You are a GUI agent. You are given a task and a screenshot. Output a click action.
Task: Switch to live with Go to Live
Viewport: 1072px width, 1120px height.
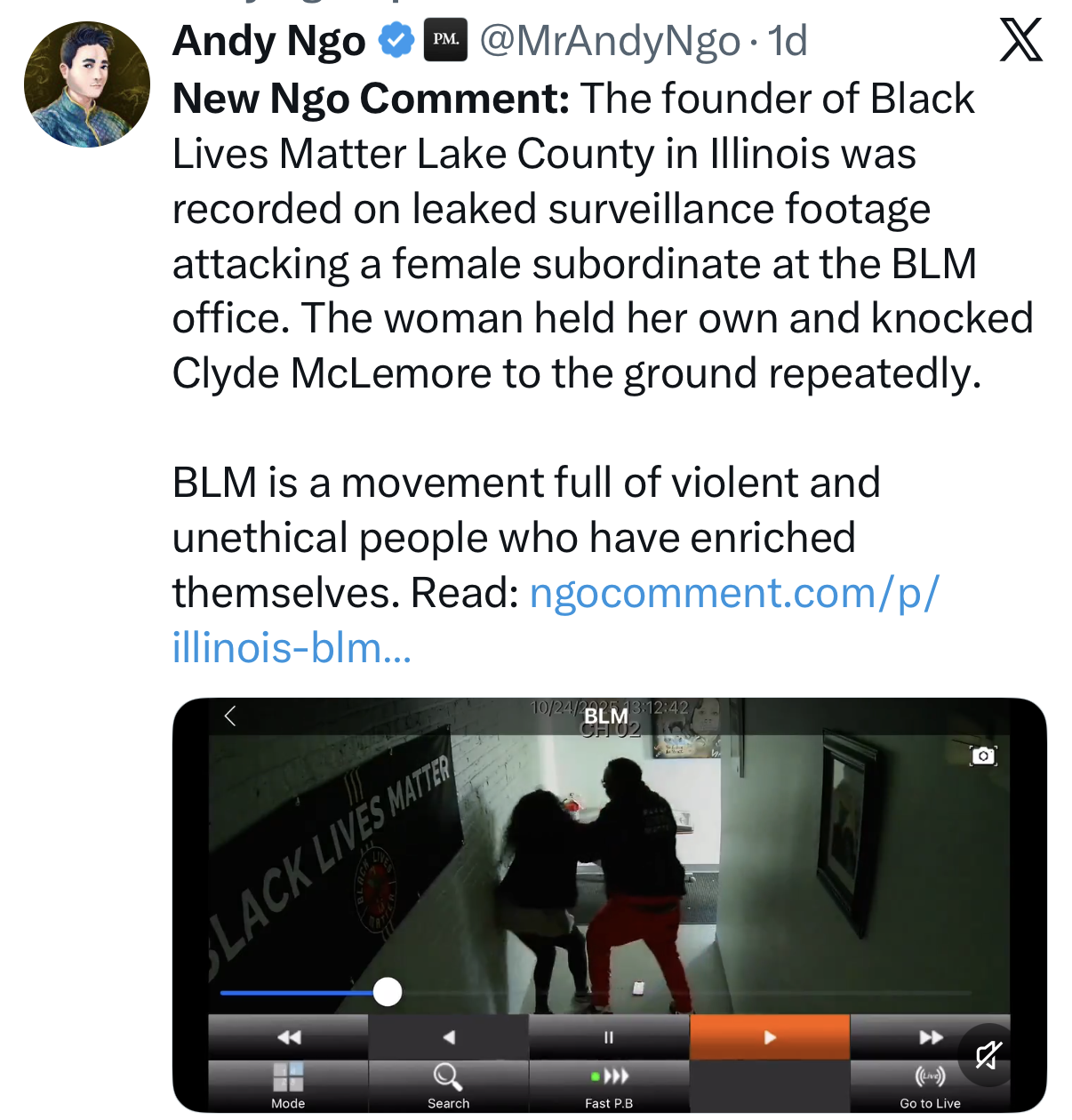coord(930,1083)
